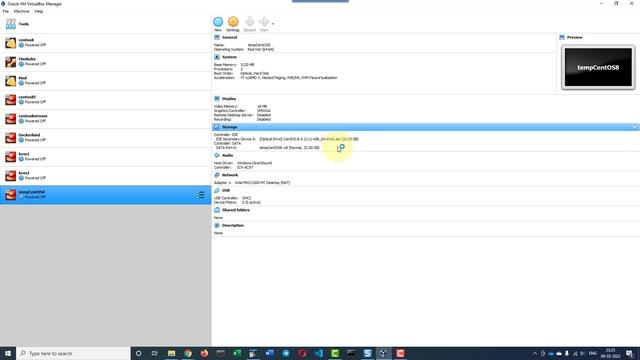
Task: Click the VirtualBox taskbar icon
Action: coord(384,353)
